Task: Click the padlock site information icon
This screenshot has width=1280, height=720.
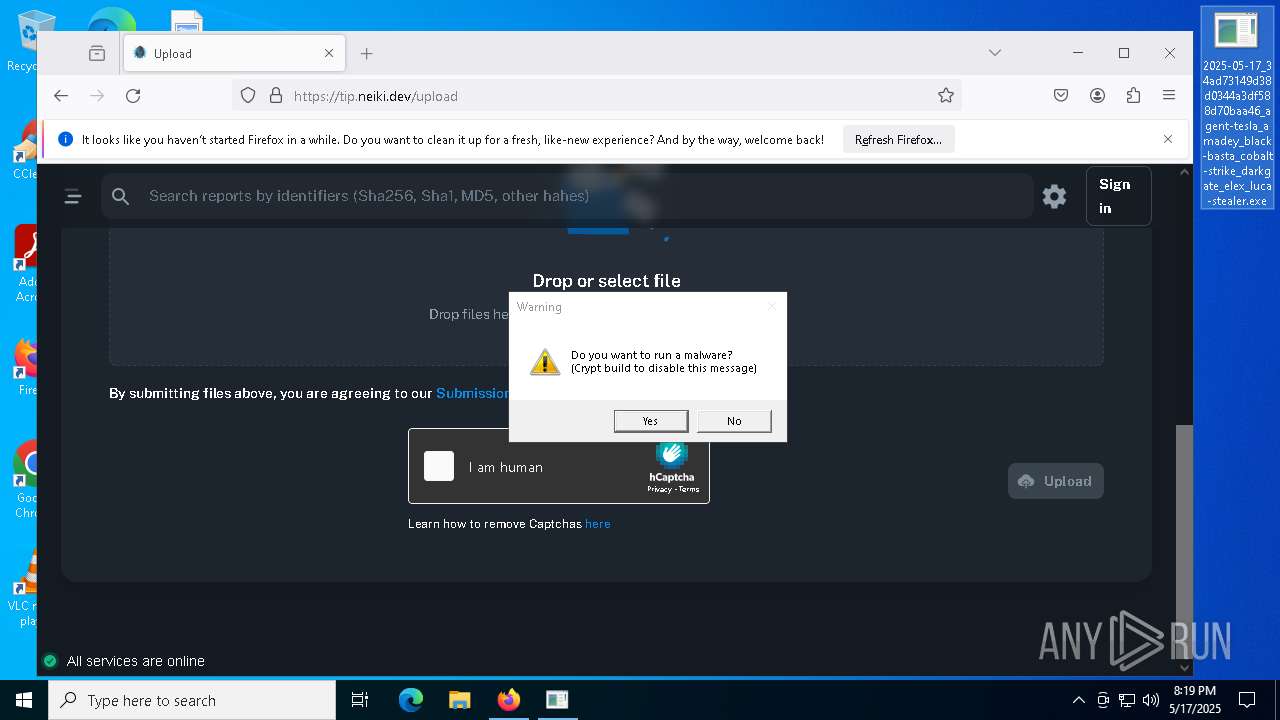Action: (x=276, y=96)
